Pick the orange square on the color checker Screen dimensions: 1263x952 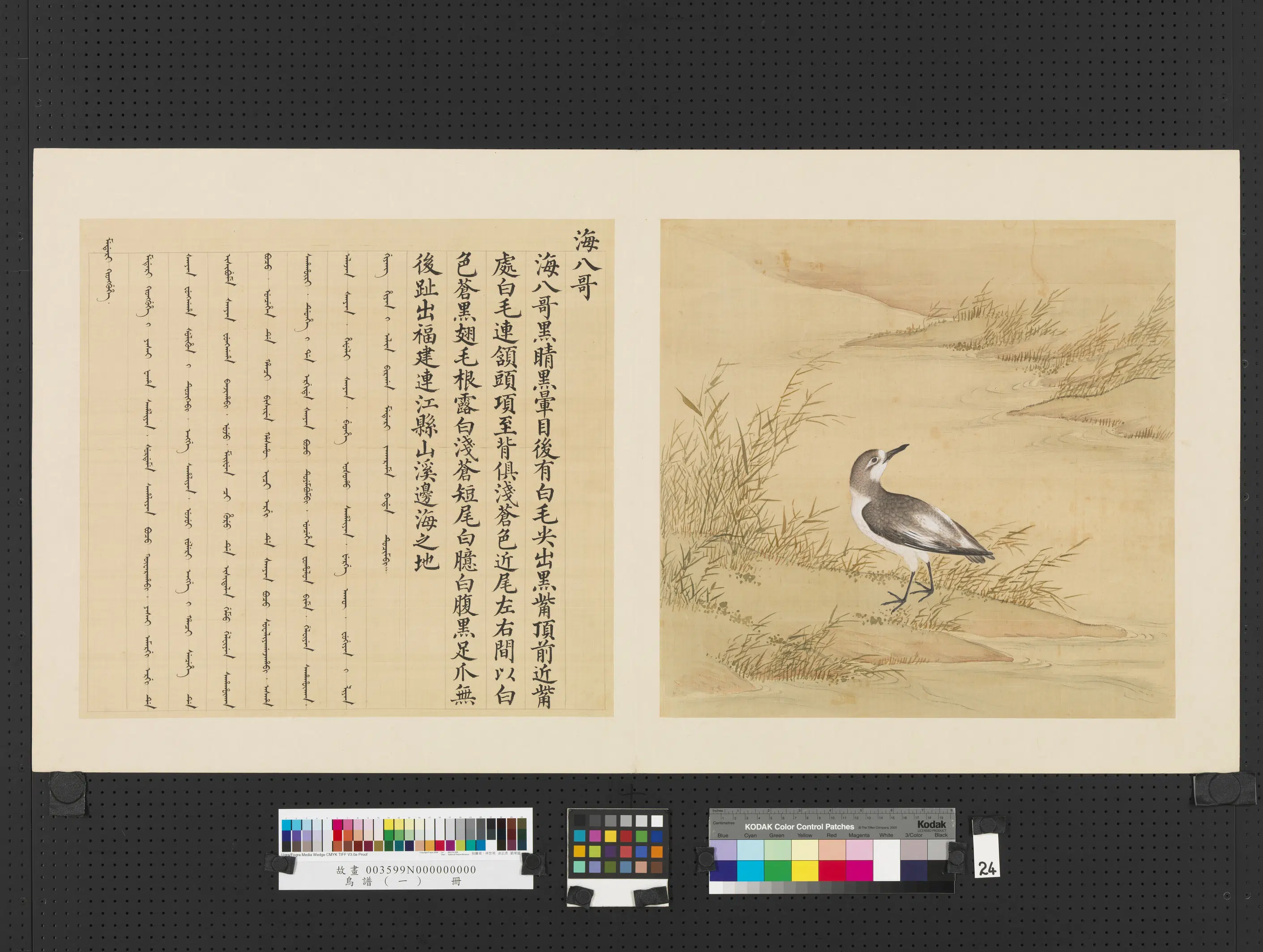point(657,852)
